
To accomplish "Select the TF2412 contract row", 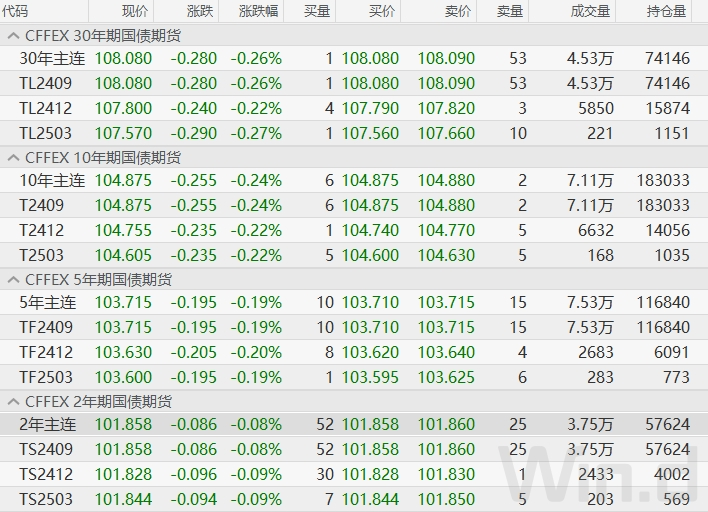I will 354,352.
